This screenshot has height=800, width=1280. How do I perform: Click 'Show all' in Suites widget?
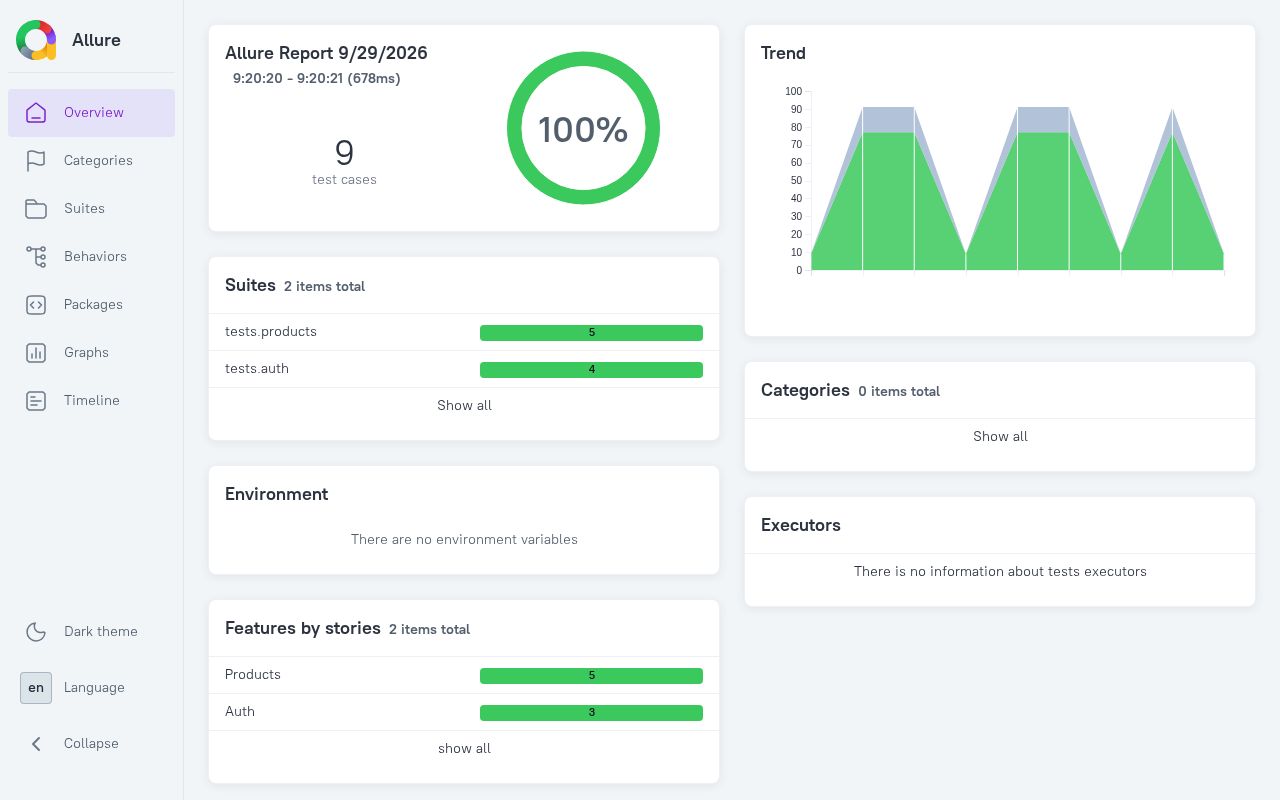464,405
